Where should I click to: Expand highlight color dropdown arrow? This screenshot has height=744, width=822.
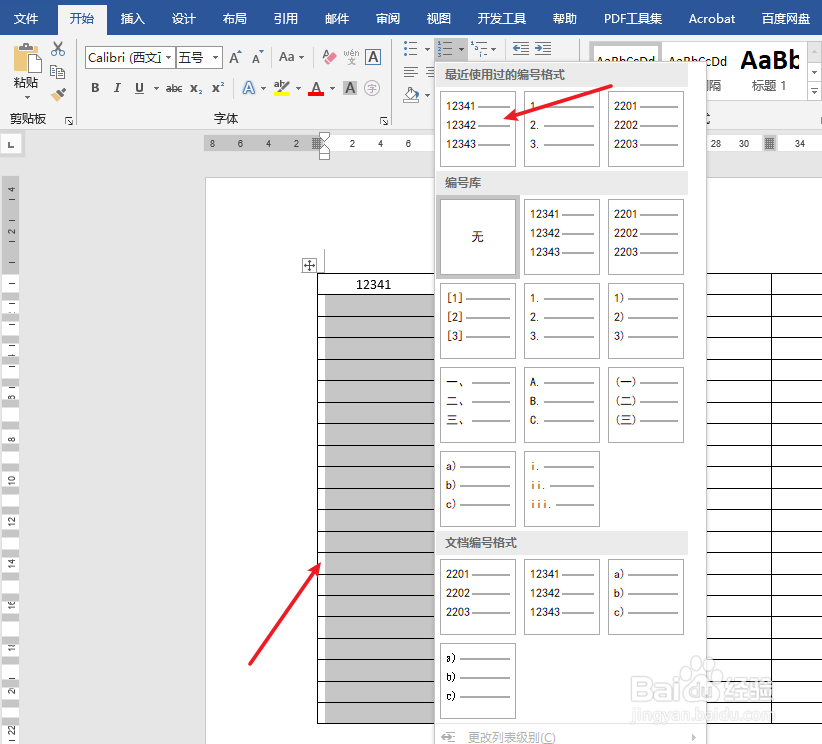click(x=298, y=89)
